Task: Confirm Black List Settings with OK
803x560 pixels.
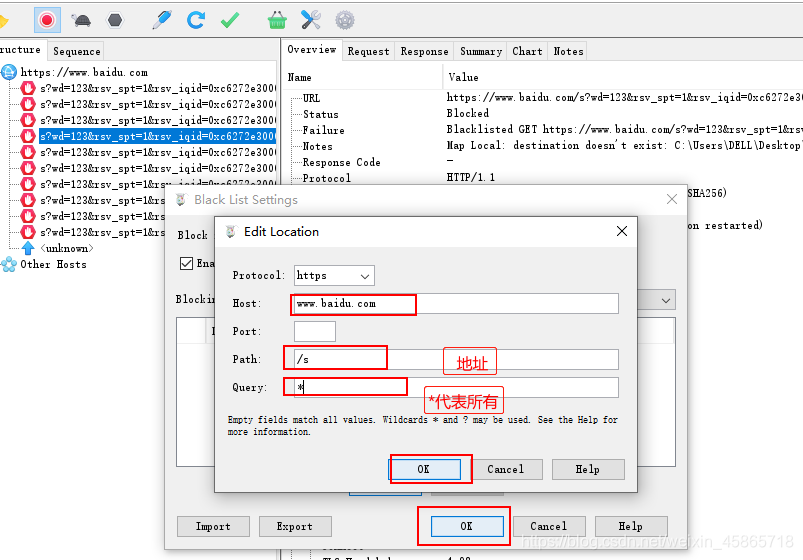Action: tap(467, 526)
